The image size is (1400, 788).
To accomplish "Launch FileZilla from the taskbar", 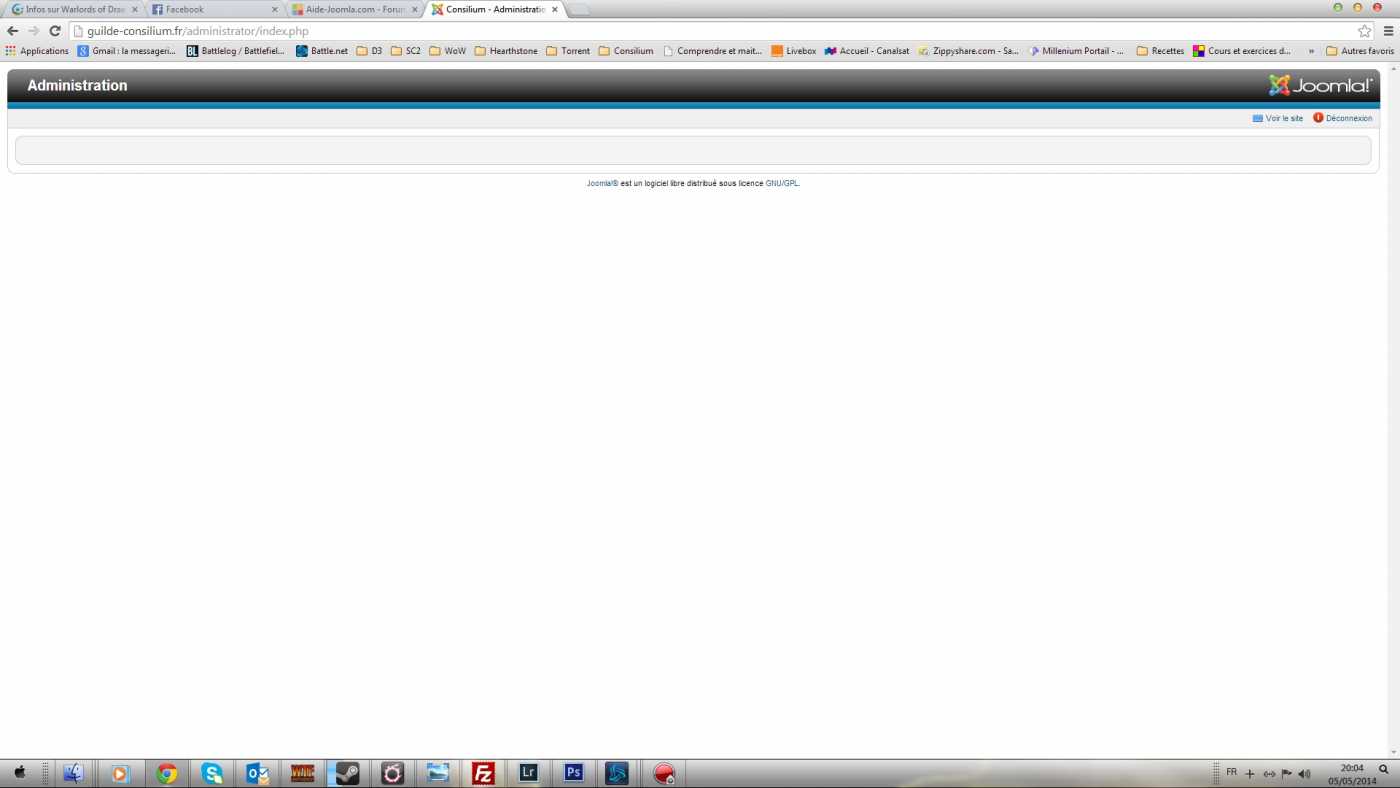I will coord(483,773).
